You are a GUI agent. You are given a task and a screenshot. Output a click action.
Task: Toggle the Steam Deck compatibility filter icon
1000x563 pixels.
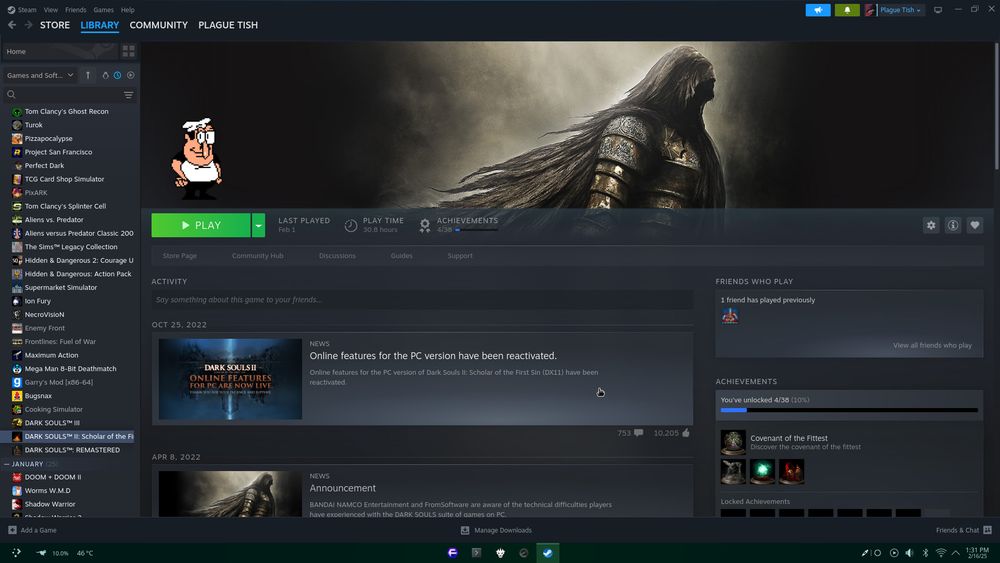click(x=105, y=75)
